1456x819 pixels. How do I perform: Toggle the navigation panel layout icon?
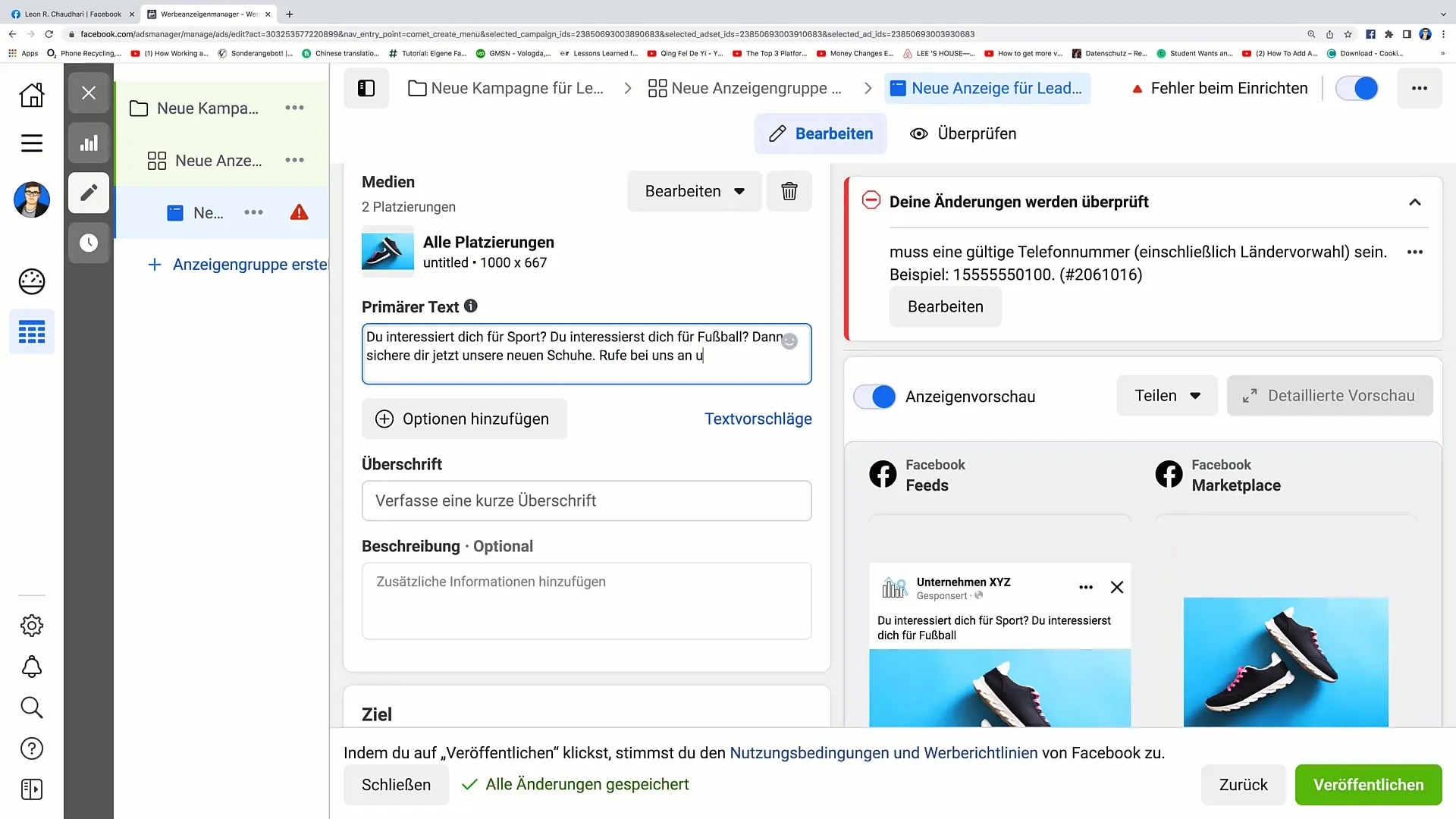(366, 88)
